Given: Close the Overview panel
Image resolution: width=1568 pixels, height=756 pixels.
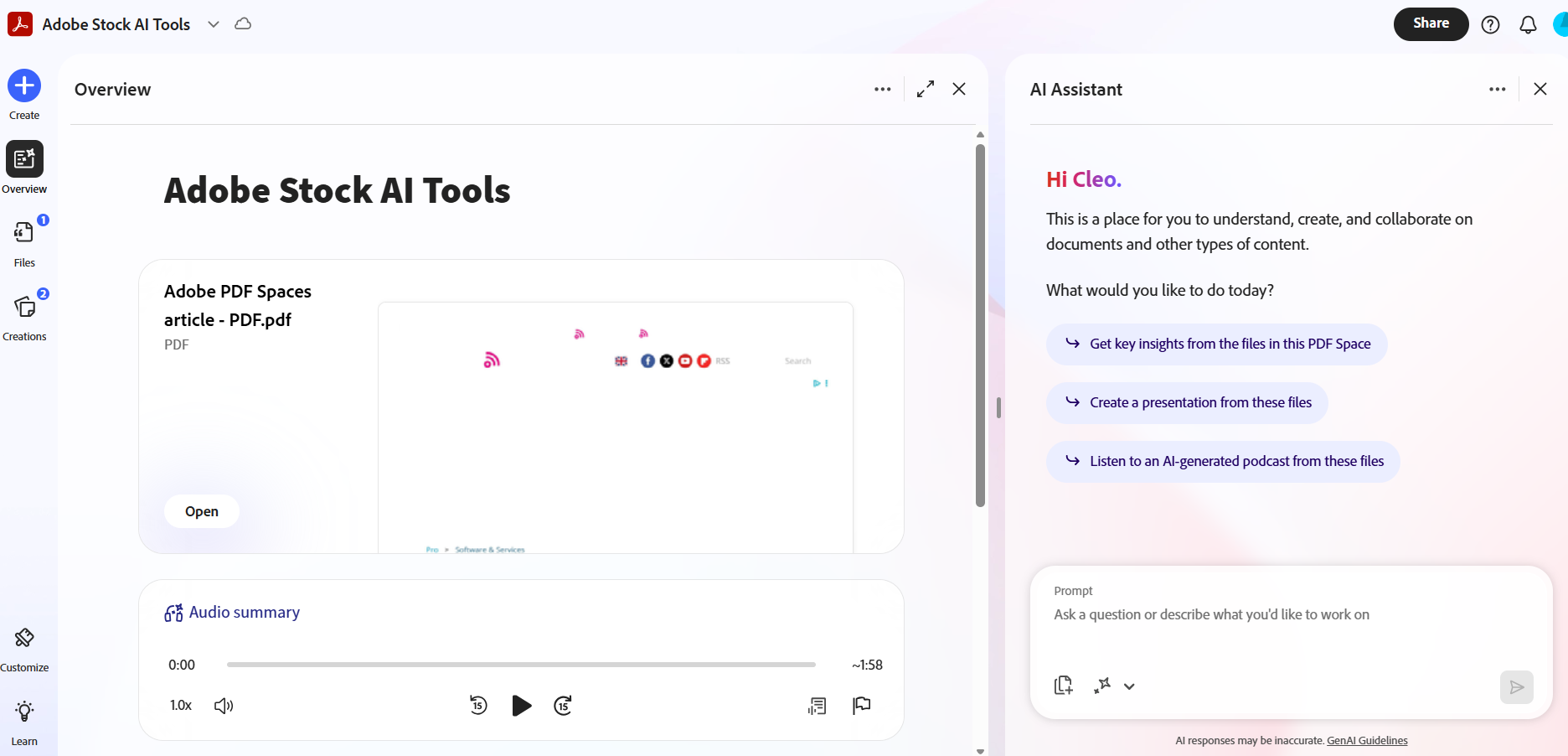Looking at the screenshot, I should tap(959, 89).
